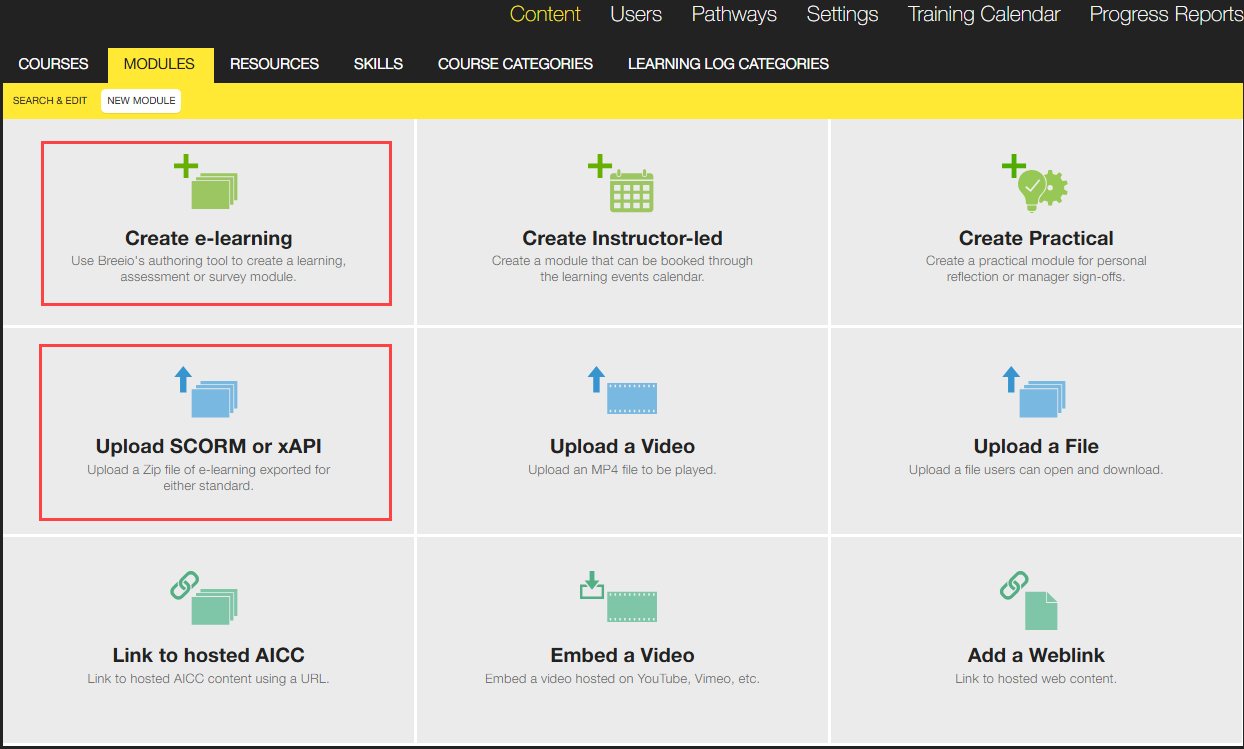Click the Upload SCORM or xAPI title
This screenshot has height=749, width=1244.
click(x=209, y=446)
